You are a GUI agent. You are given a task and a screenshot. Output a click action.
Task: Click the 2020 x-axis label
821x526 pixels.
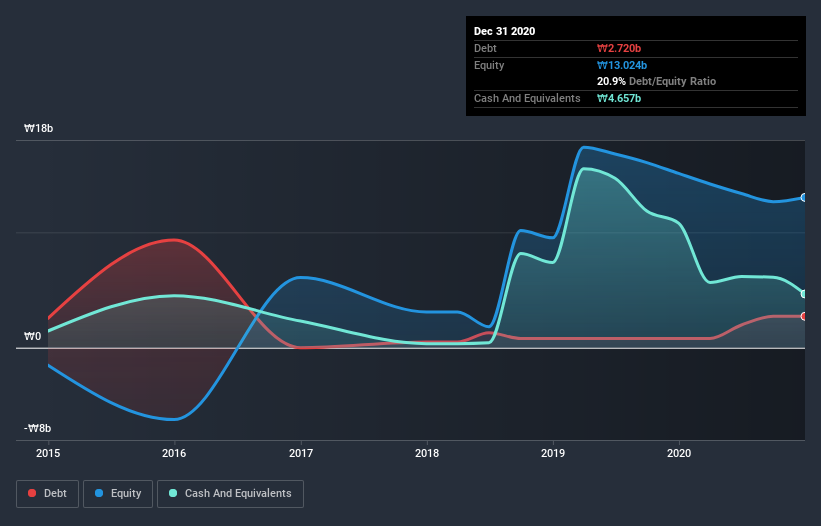(x=679, y=453)
